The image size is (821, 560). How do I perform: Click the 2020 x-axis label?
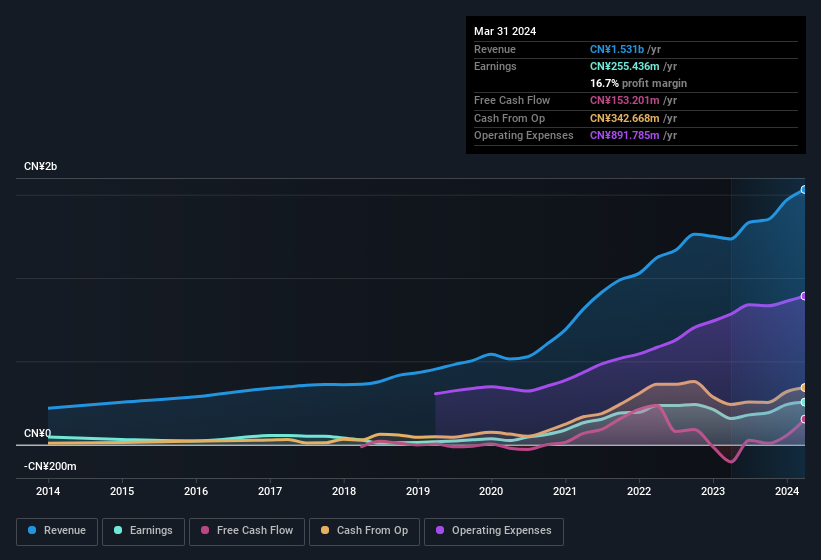click(x=491, y=491)
